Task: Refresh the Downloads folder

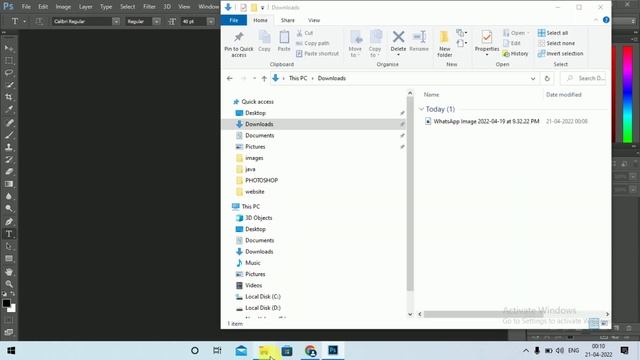Action: (x=547, y=78)
